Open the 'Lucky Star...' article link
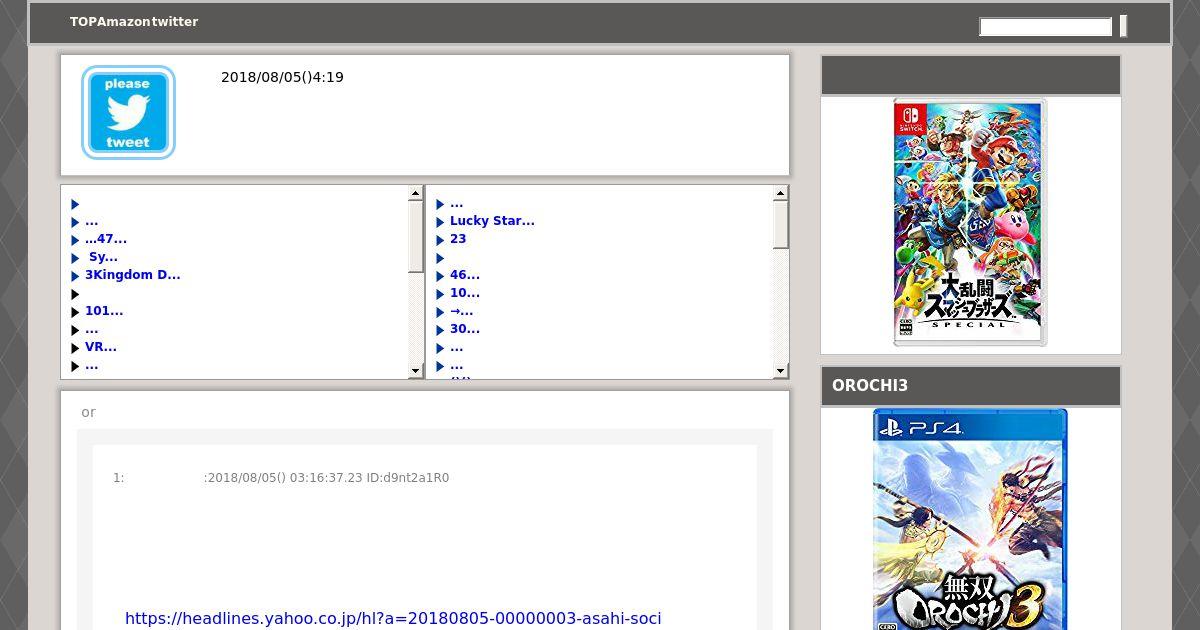Image resolution: width=1200 pixels, height=630 pixels. coord(492,221)
